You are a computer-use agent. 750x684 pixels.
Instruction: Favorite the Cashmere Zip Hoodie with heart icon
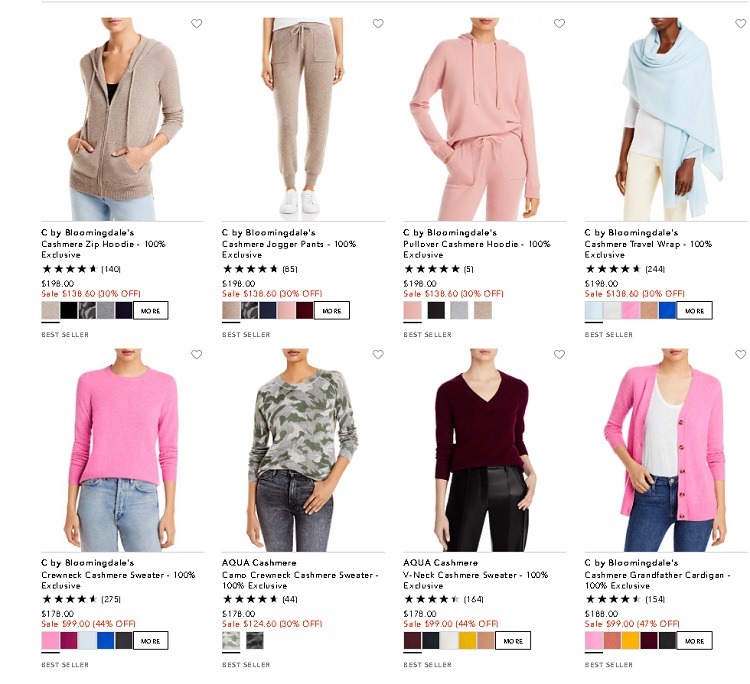tap(197, 23)
